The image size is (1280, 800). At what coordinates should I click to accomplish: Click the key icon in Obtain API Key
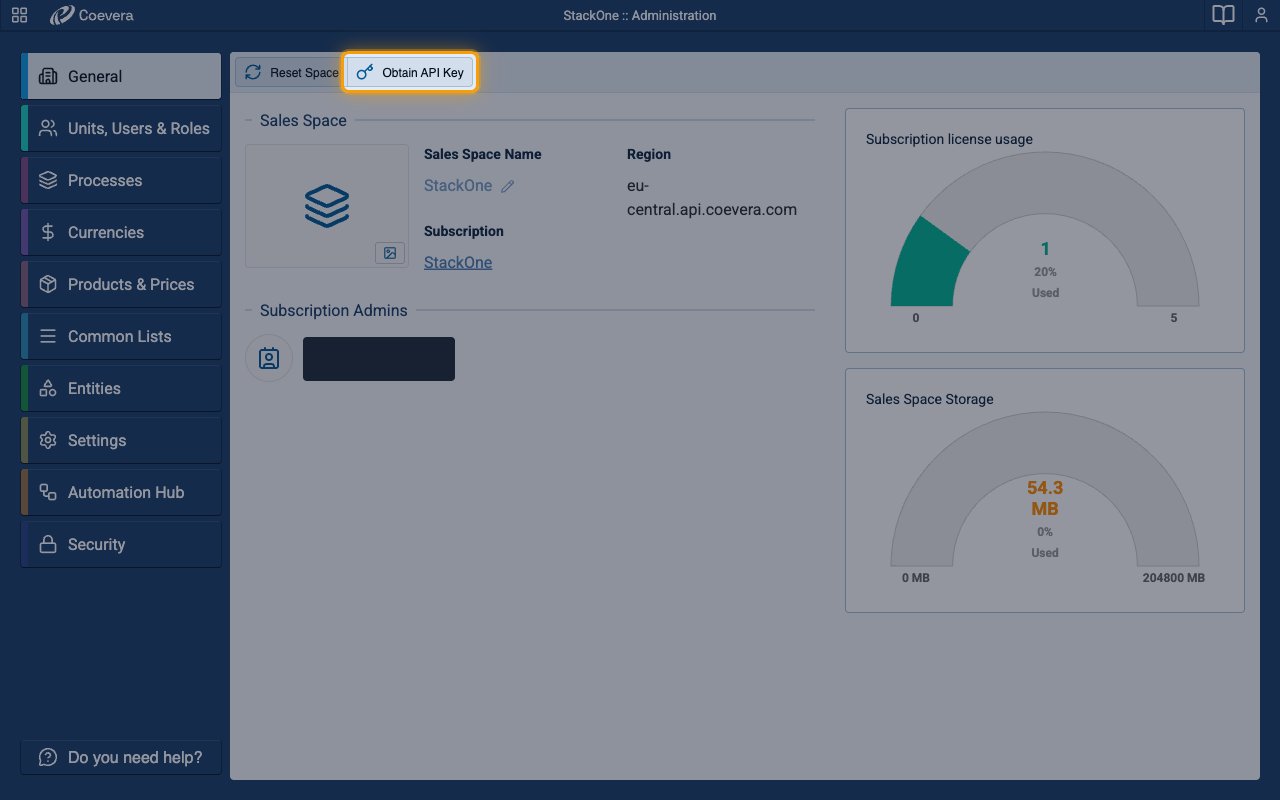366,72
